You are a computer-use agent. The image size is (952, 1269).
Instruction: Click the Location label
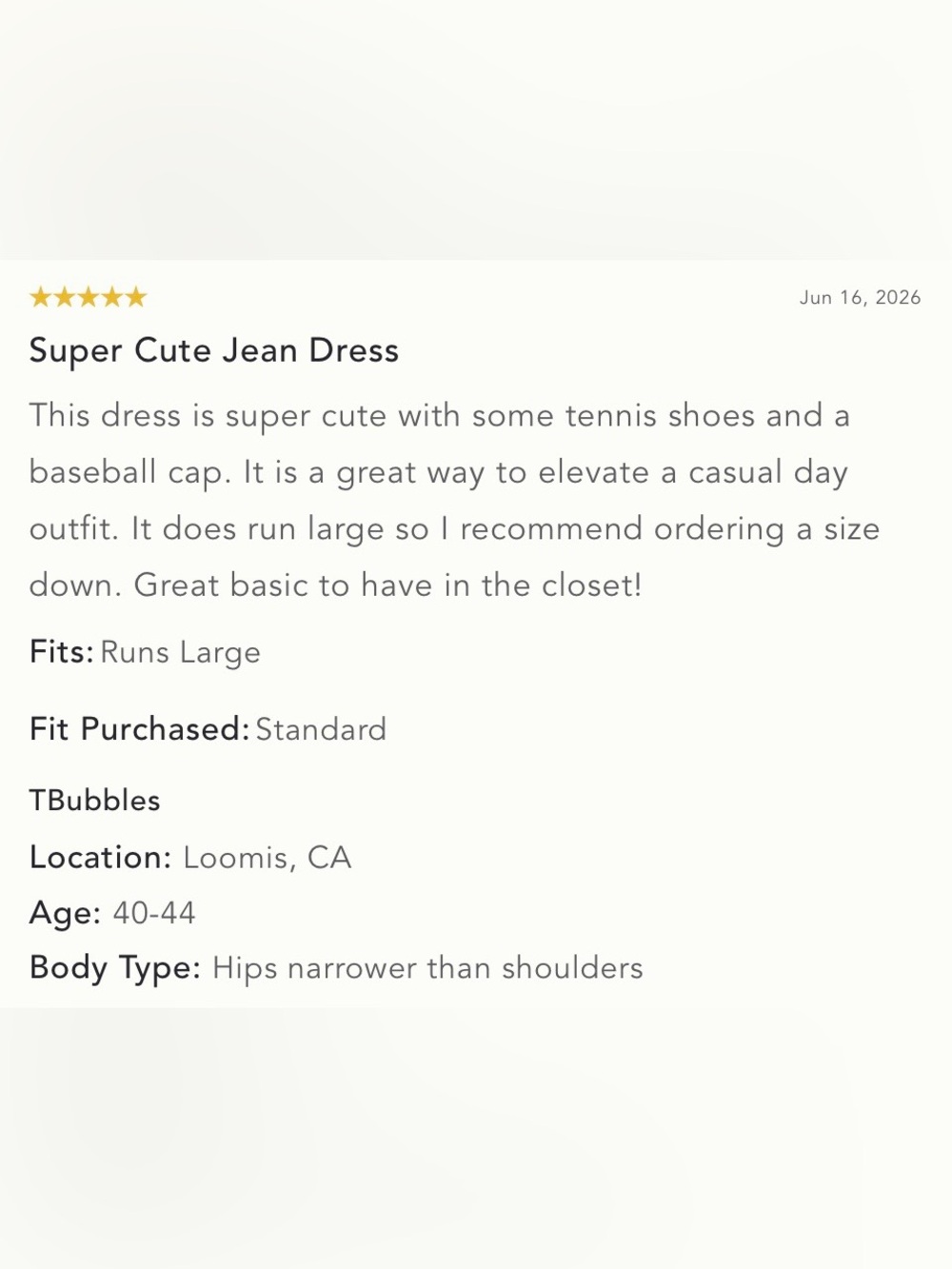tap(100, 858)
